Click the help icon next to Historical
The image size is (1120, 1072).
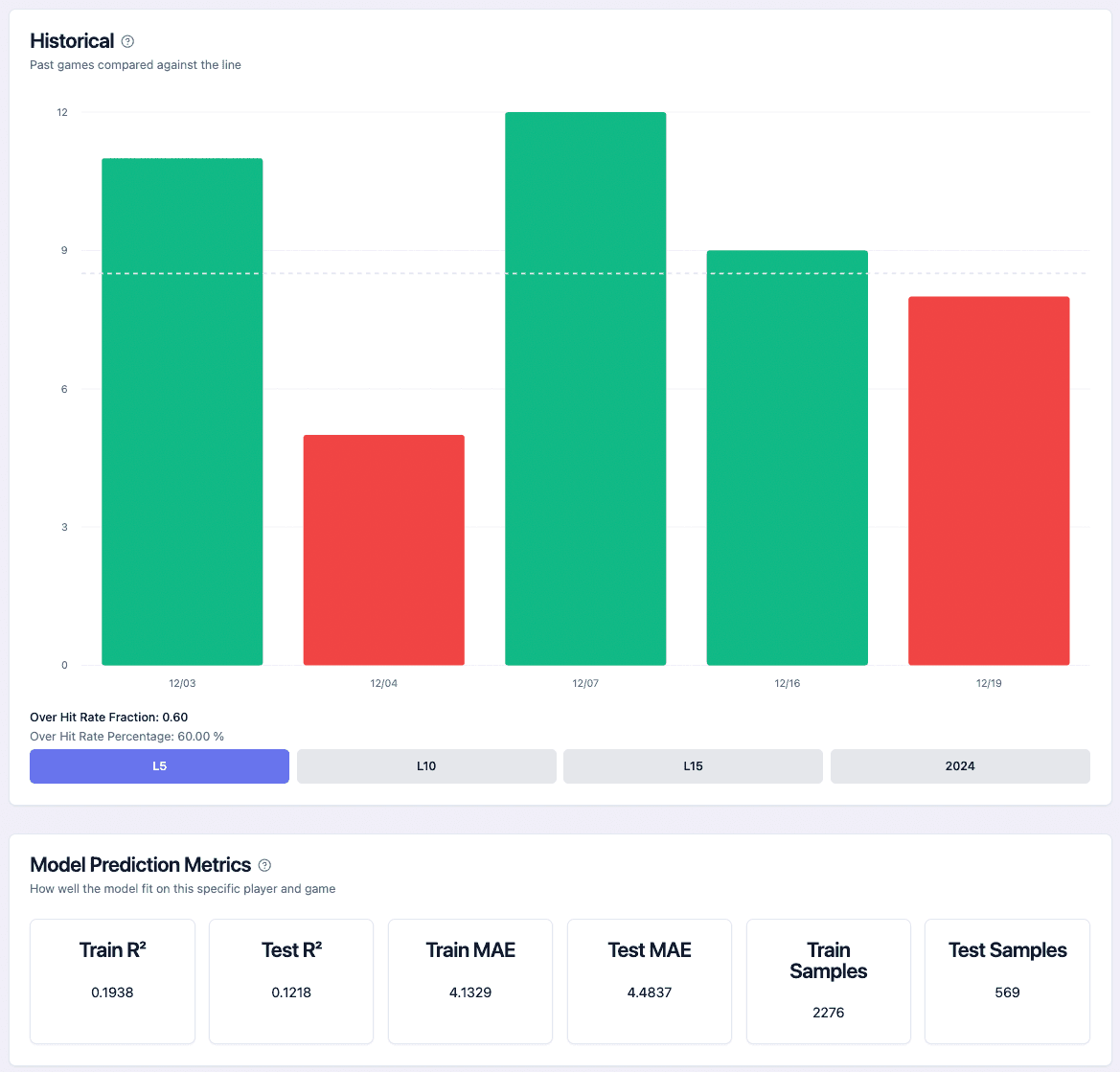(x=128, y=41)
